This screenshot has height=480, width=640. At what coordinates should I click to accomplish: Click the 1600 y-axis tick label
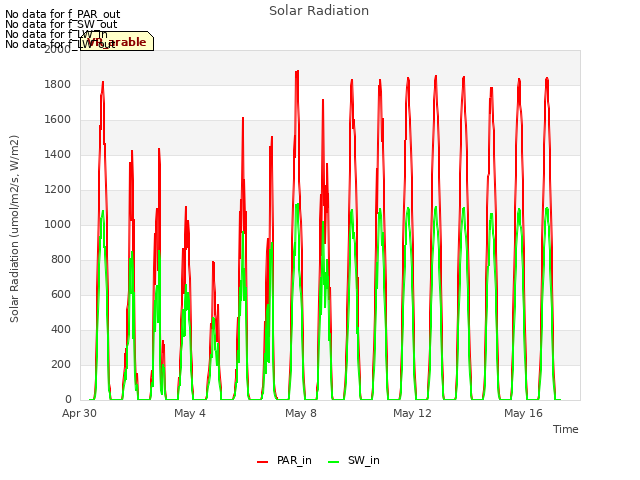(x=58, y=120)
